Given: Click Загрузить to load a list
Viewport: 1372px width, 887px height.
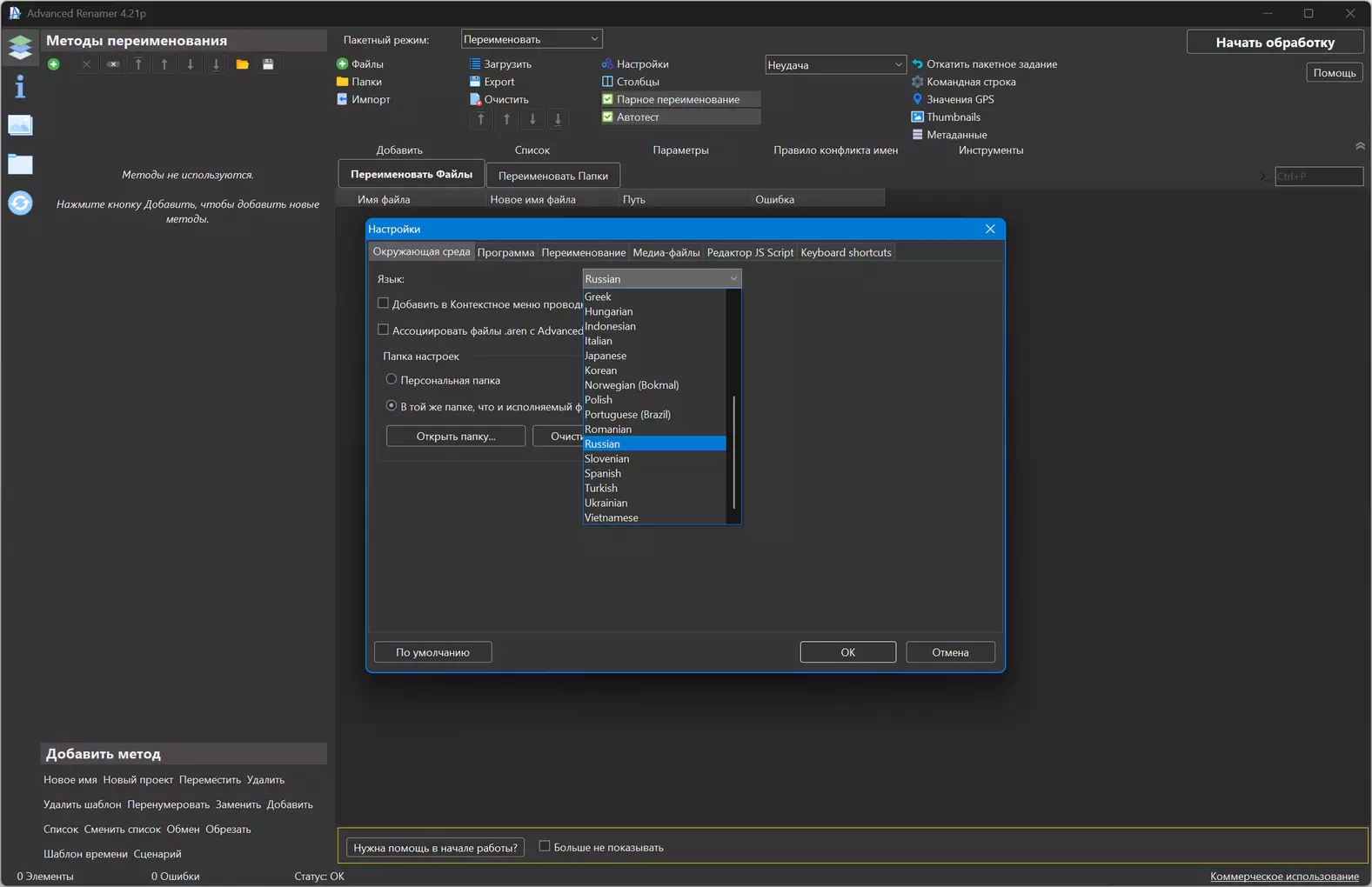Looking at the screenshot, I should [x=500, y=64].
